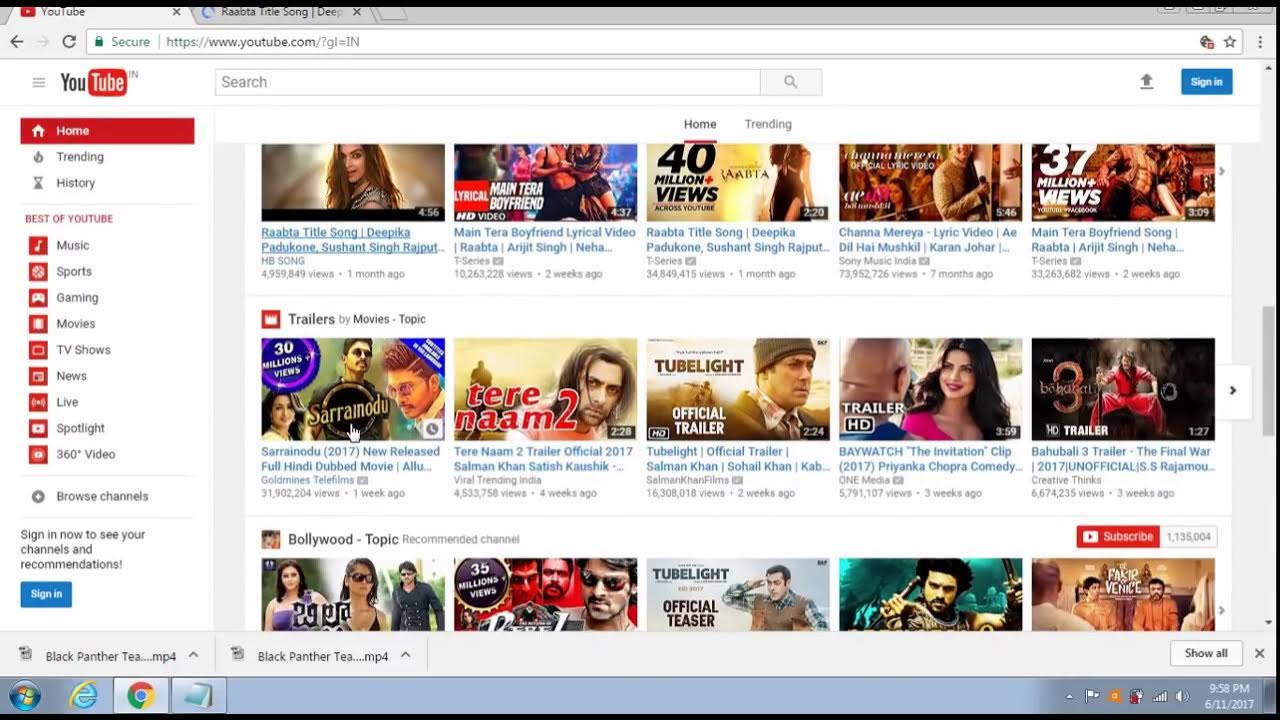Open Bahubali 3 Trailer title link
Screen dimensions: 1280x720
click(x=1121, y=459)
